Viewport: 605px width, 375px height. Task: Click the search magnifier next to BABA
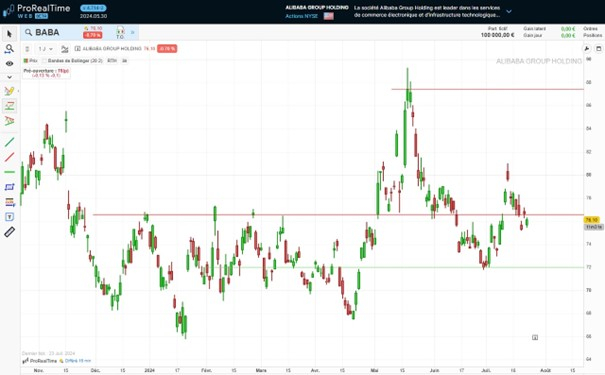coord(28,32)
